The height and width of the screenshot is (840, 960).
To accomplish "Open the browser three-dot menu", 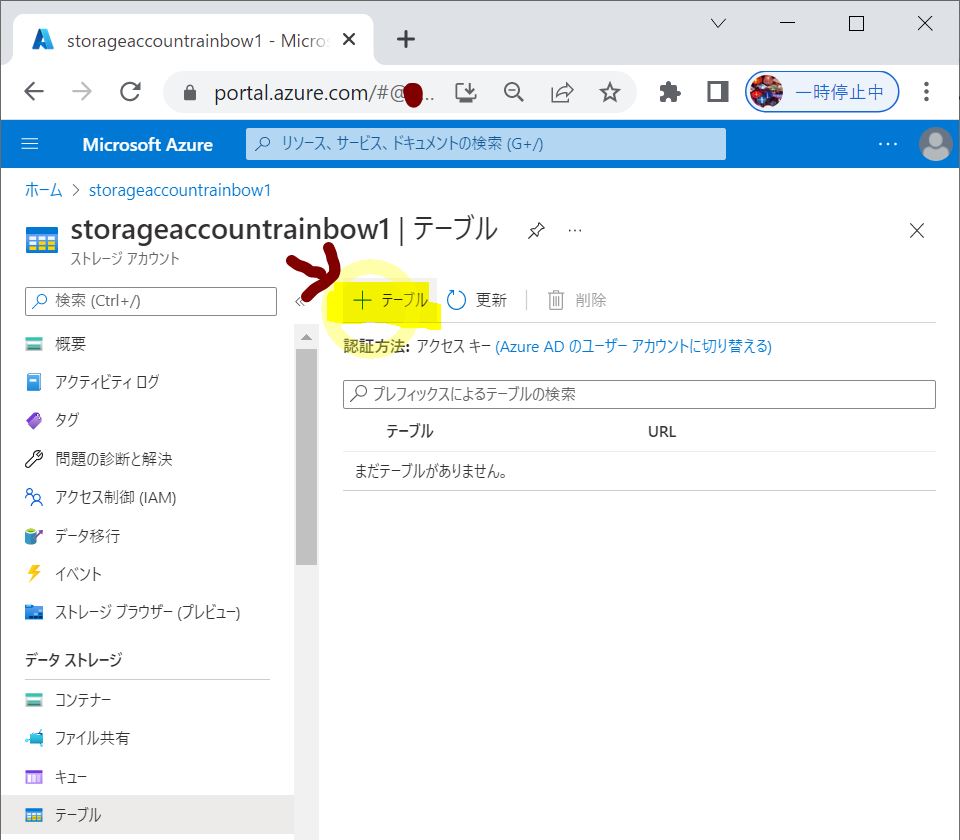I will coord(926,92).
